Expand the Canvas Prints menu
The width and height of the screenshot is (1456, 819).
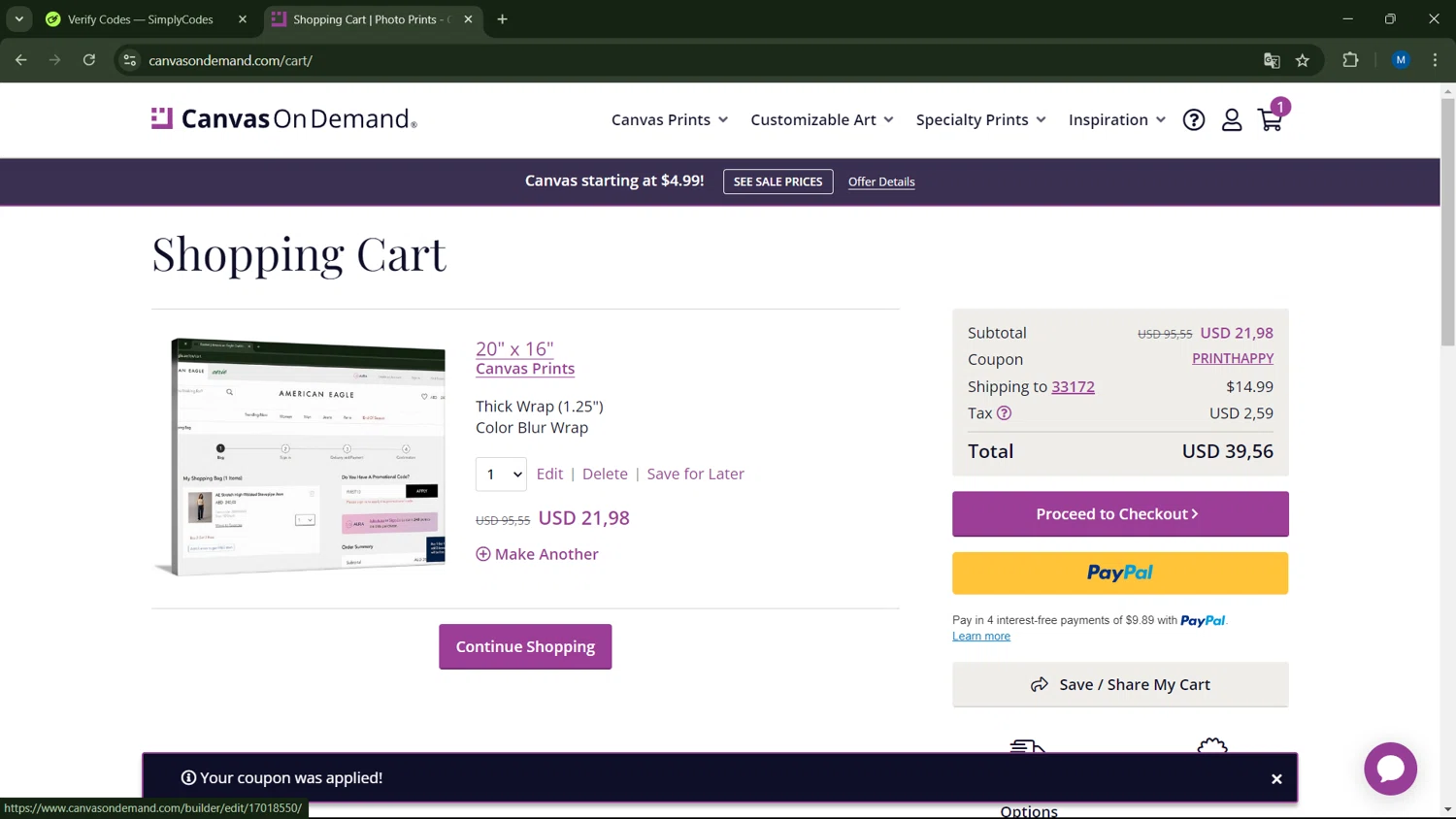[669, 119]
